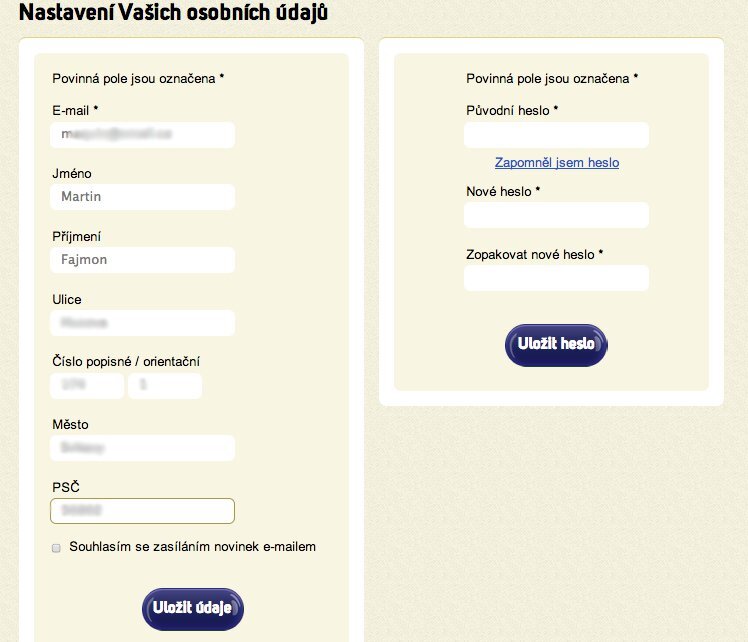Viewport: 748px width, 642px height.
Task: Click the Číslo popisné / orientační label
Action: tap(131, 362)
